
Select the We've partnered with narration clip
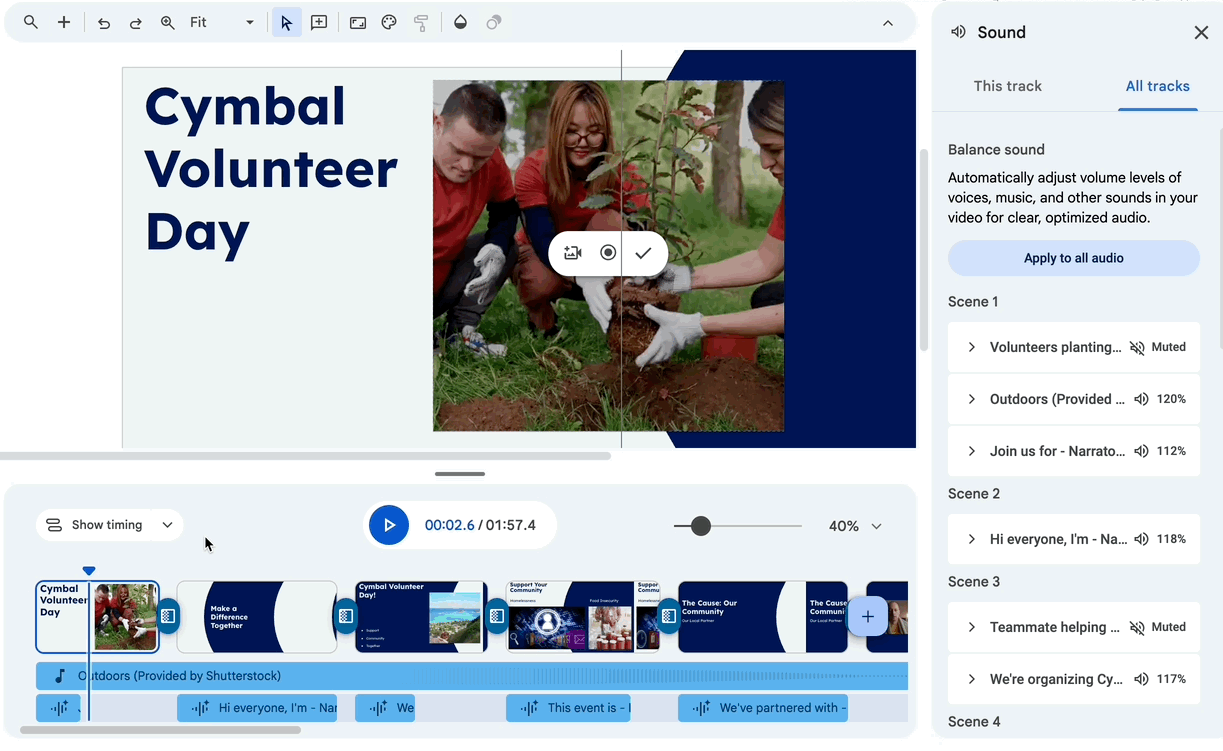(x=763, y=708)
